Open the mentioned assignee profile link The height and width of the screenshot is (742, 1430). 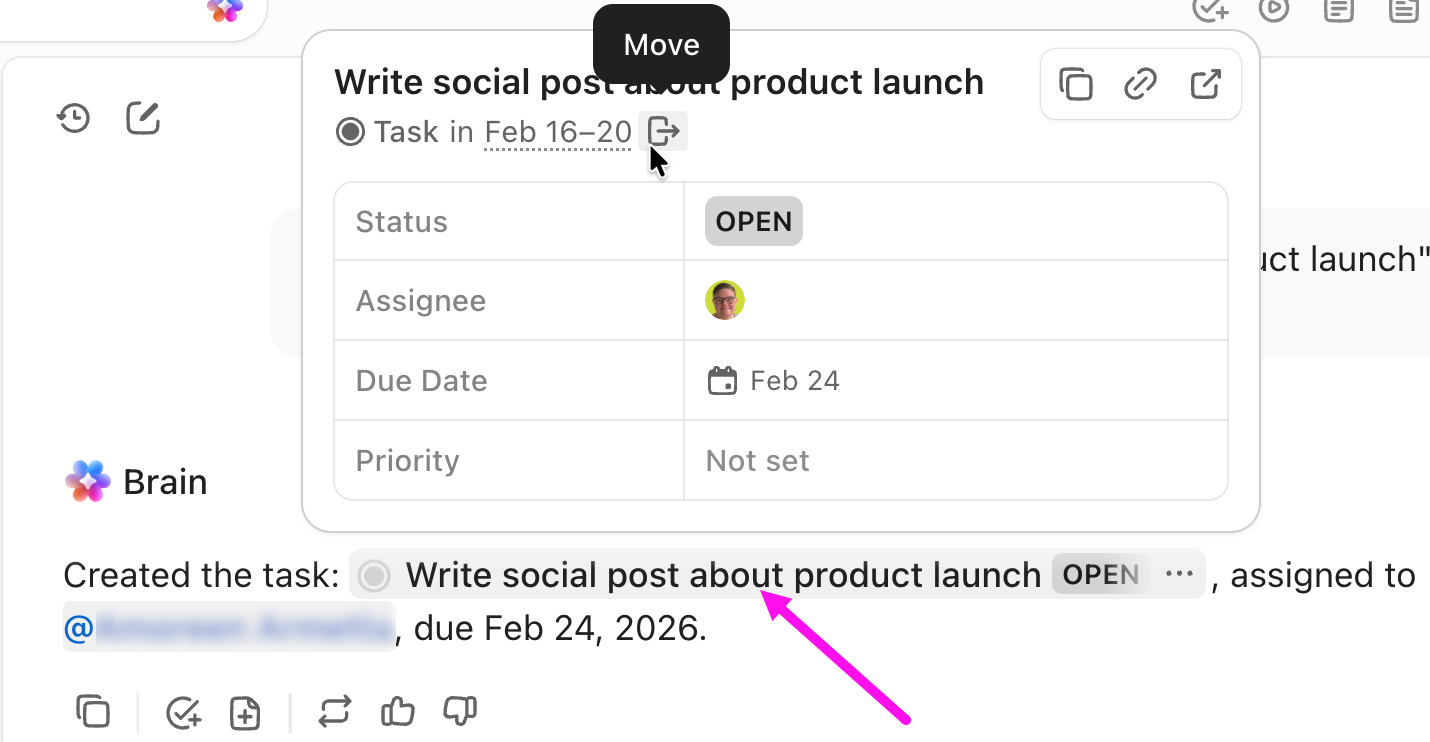click(x=228, y=627)
